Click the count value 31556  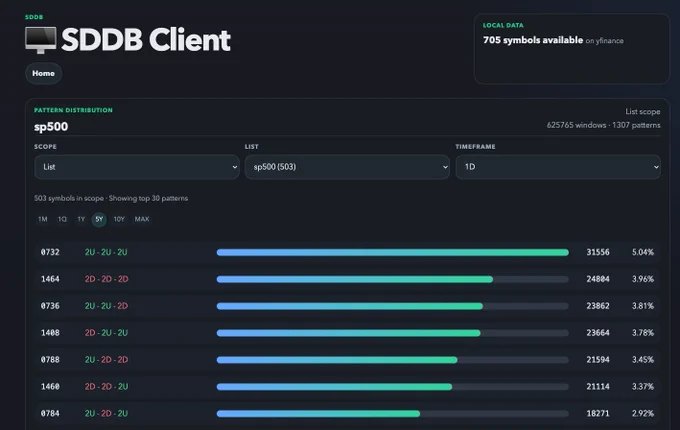point(598,252)
